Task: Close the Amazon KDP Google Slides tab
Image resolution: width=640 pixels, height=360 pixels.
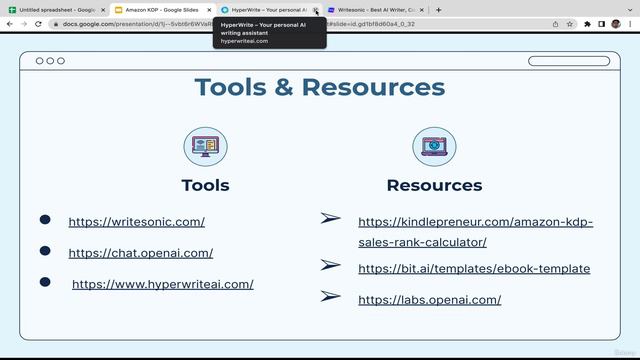Action: pos(209,10)
